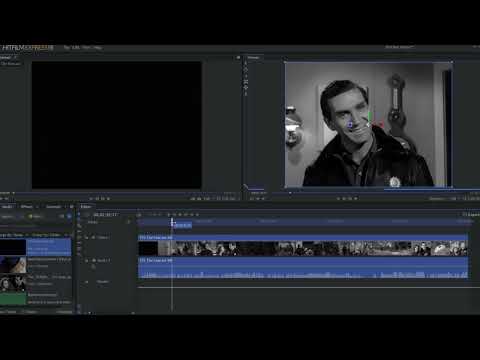The height and width of the screenshot is (360, 480).
Task: Select the second media thumbnail with blue tones
Action: pos(13,265)
